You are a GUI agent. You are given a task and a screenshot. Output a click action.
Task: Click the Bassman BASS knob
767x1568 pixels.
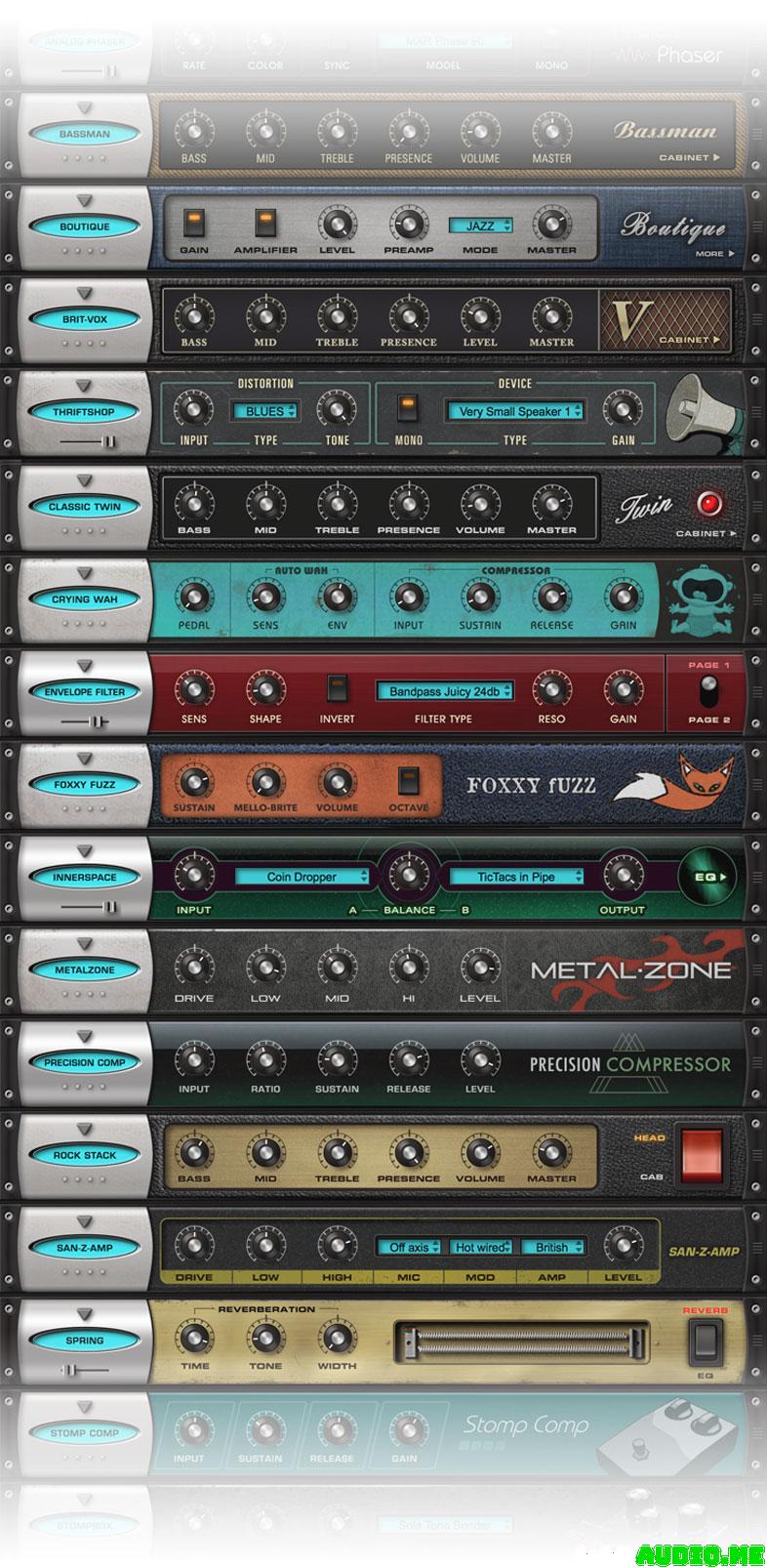[x=193, y=132]
